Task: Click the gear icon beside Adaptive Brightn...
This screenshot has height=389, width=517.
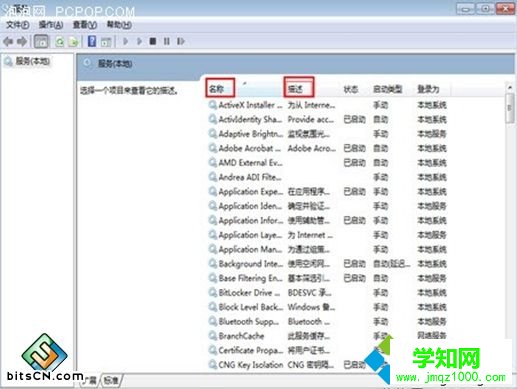Action: click(x=213, y=134)
